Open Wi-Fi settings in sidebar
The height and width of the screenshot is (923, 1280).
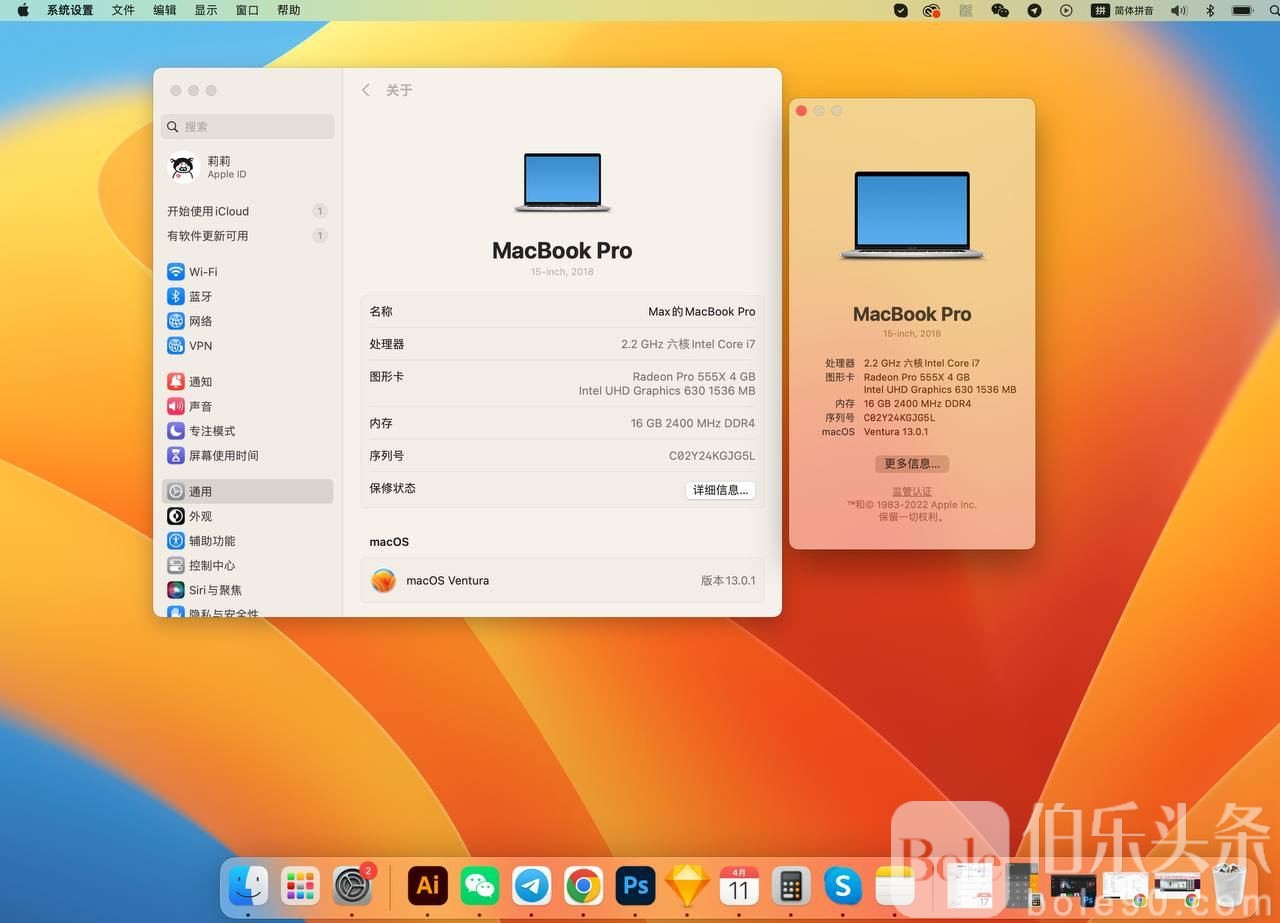click(x=203, y=272)
